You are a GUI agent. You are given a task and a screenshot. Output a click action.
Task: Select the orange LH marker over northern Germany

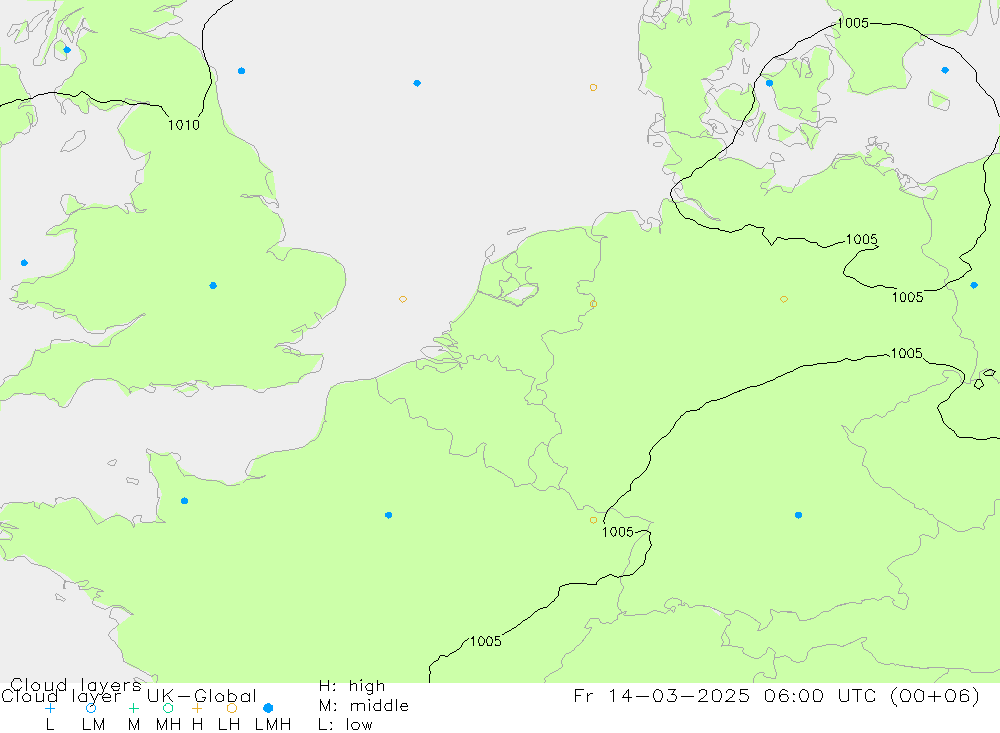tap(784, 299)
